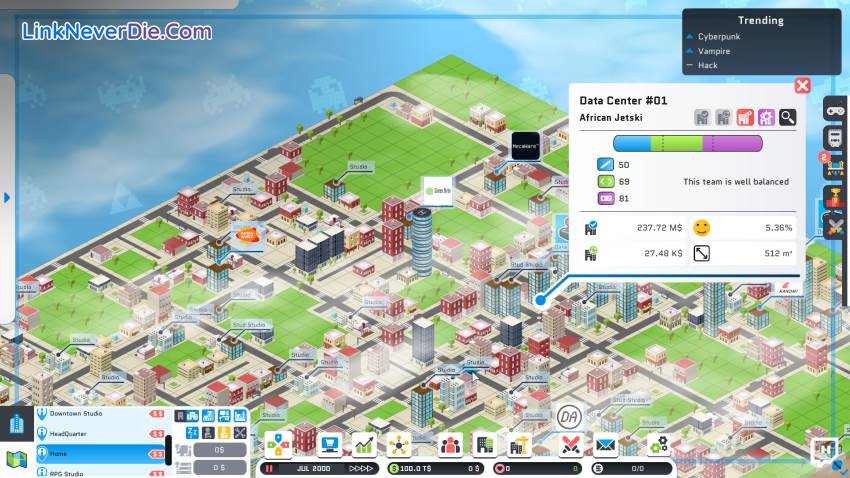
Task: Expand the left side panel arrow
Action: (7, 197)
